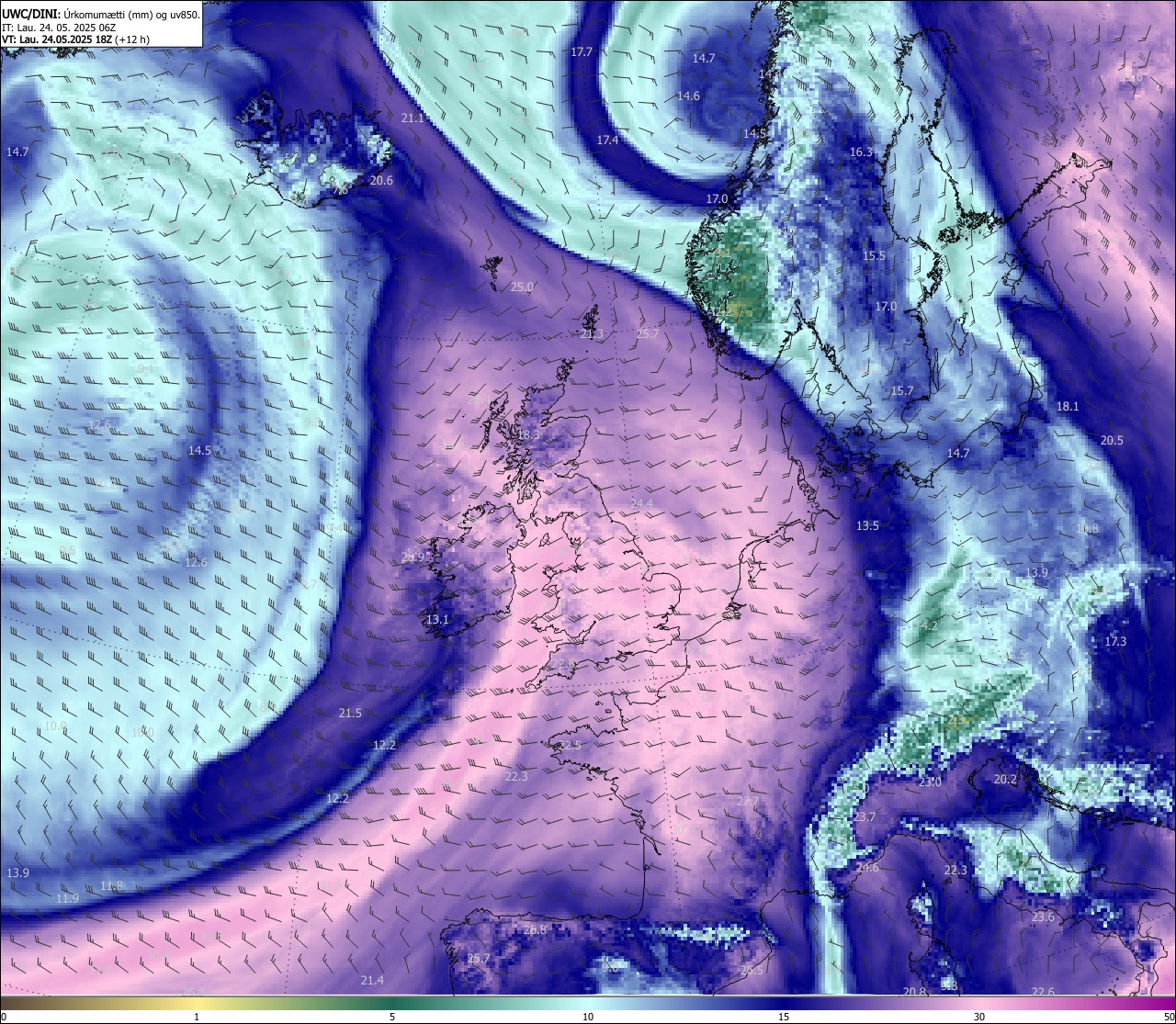Click the 22.6 value label
The height and width of the screenshot is (1024, 1176).
[x=1043, y=992]
